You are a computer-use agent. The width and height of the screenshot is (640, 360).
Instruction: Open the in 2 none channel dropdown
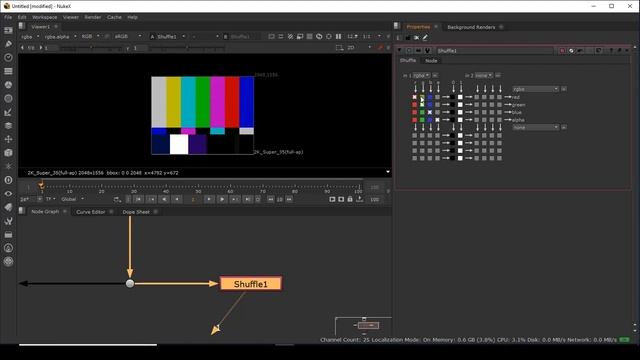(484, 76)
